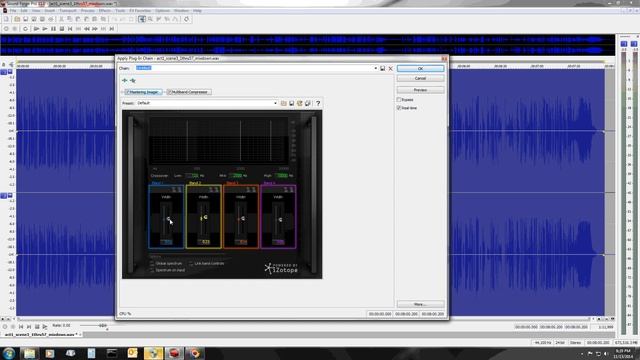The width and height of the screenshot is (640, 360).
Task: Click the Band 2 width slider handle
Action: (205, 218)
